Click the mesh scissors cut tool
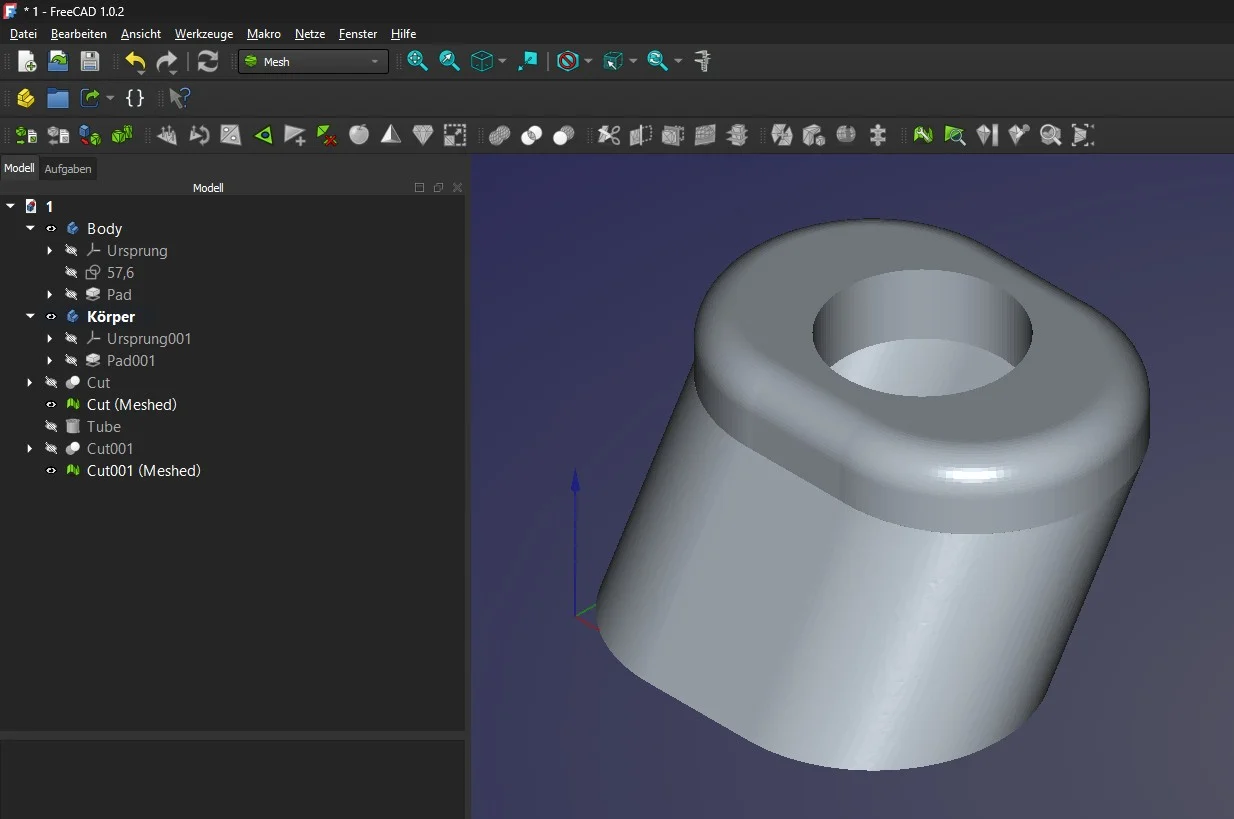This screenshot has width=1234, height=819. [x=609, y=135]
